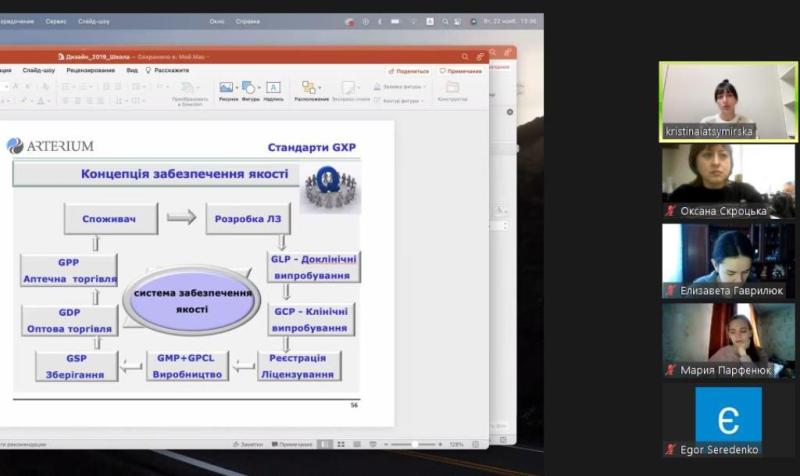Click the Стандарти GXP heading text

(312, 147)
